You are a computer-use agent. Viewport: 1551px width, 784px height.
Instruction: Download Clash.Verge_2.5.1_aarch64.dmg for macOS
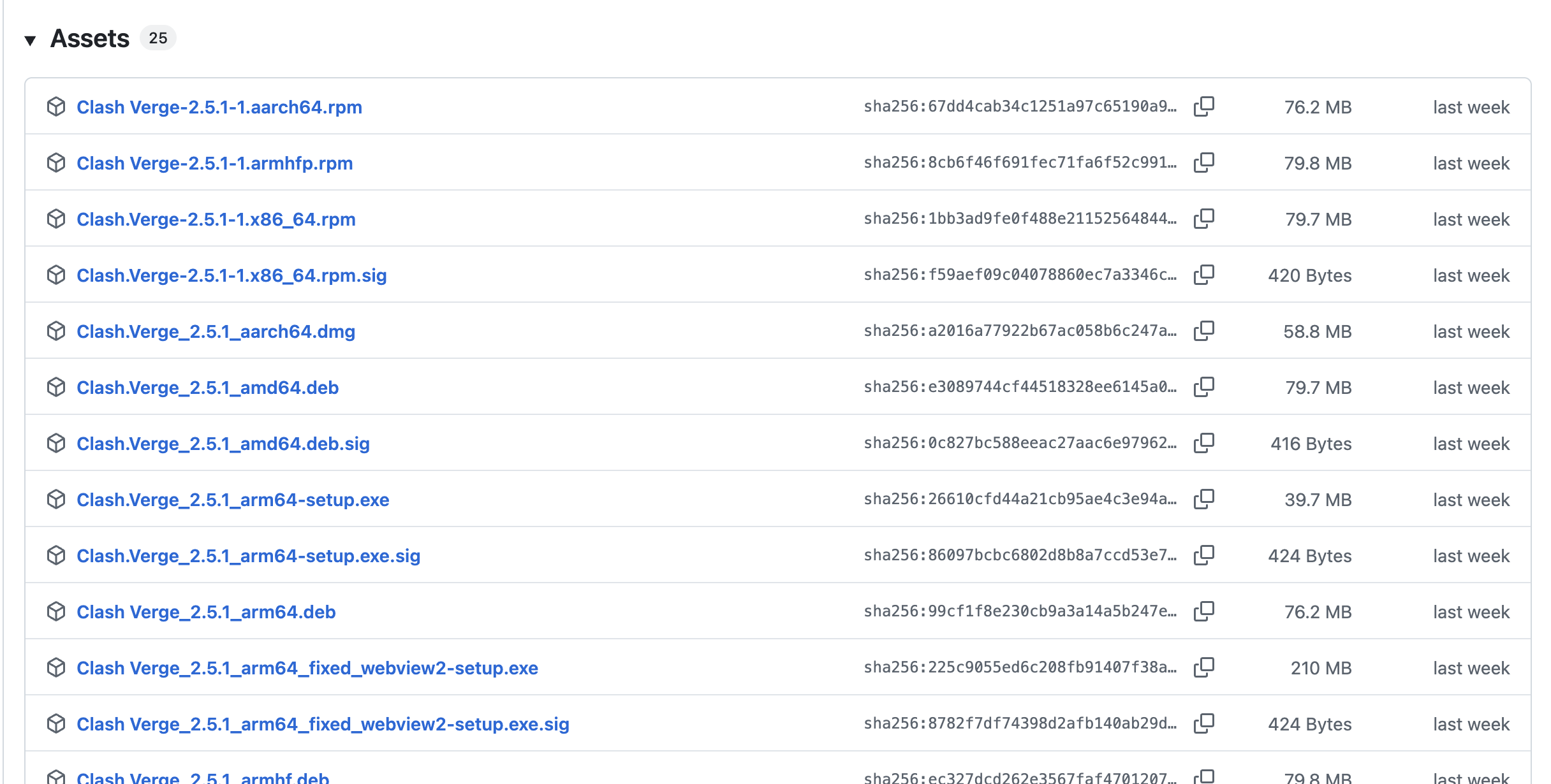click(x=216, y=331)
